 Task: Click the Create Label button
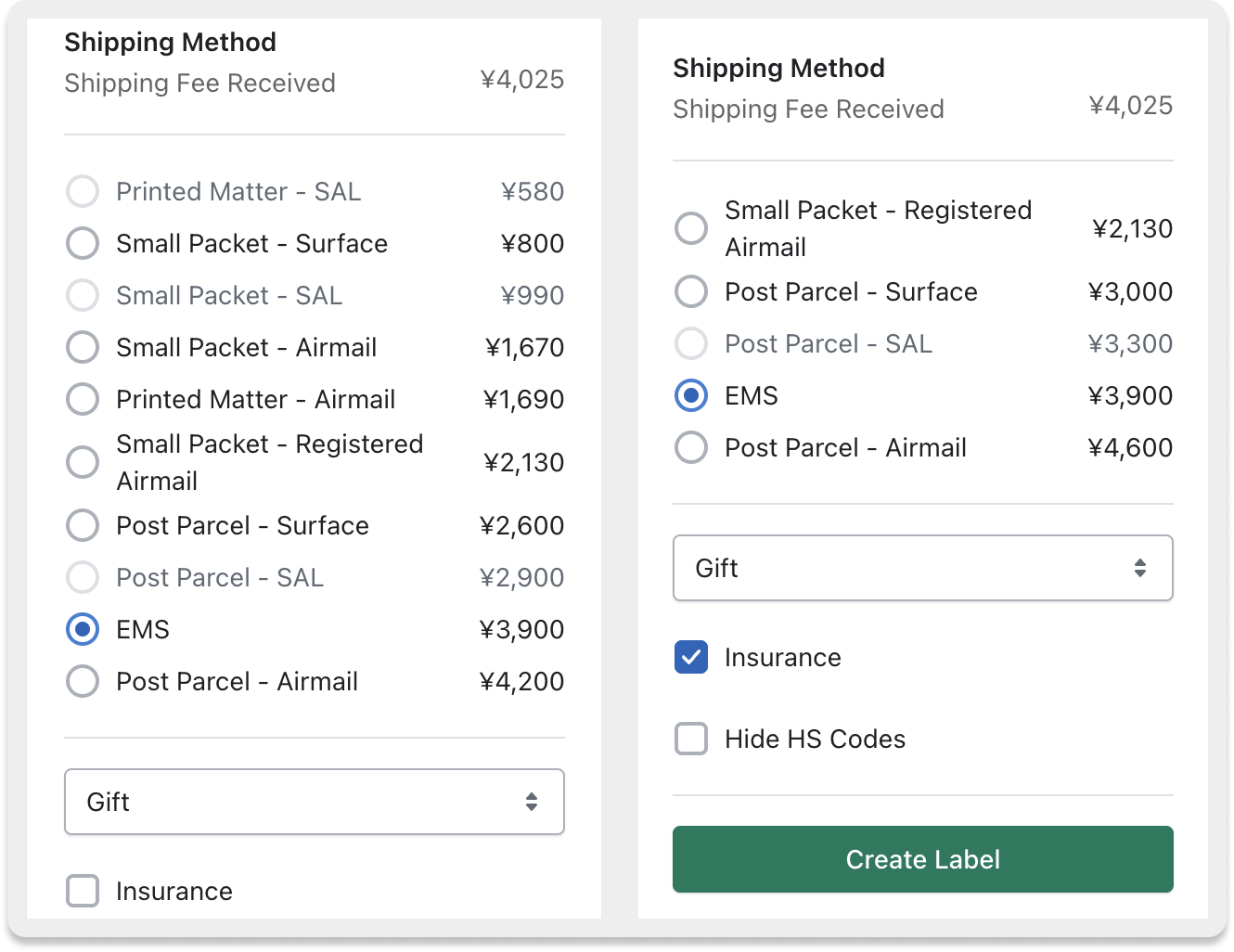pos(922,859)
